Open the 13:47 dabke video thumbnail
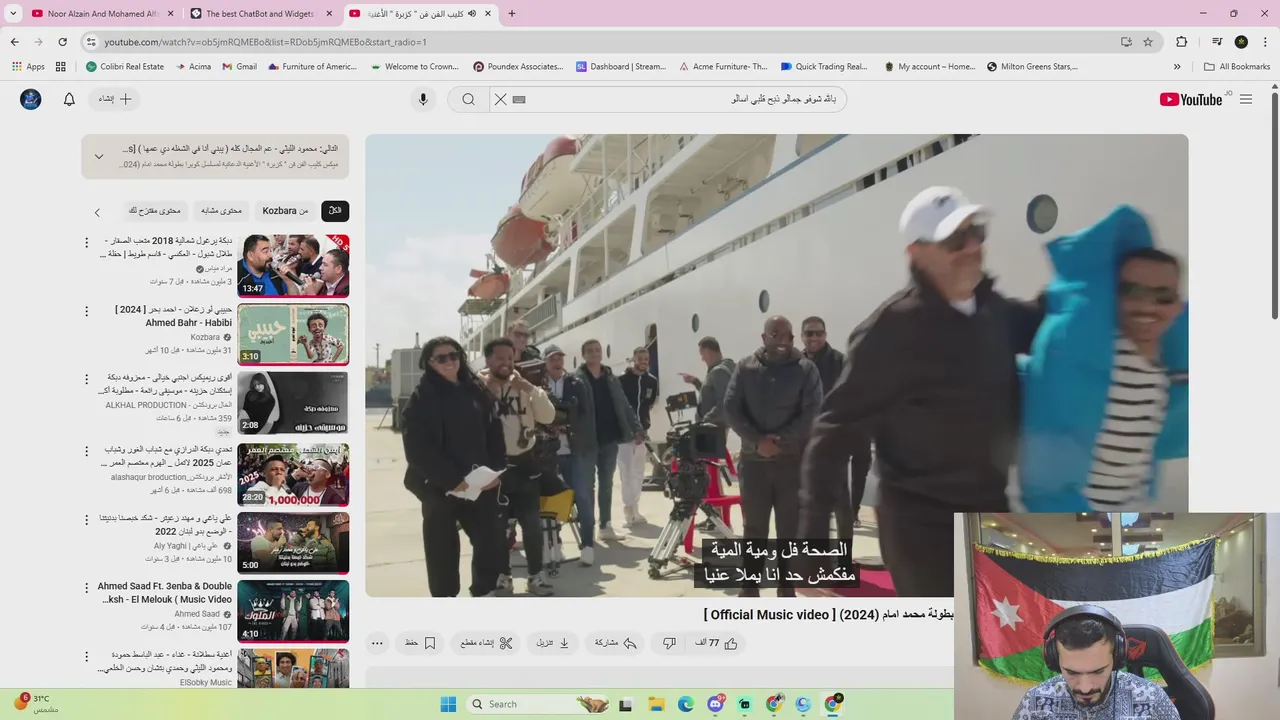 point(293,266)
